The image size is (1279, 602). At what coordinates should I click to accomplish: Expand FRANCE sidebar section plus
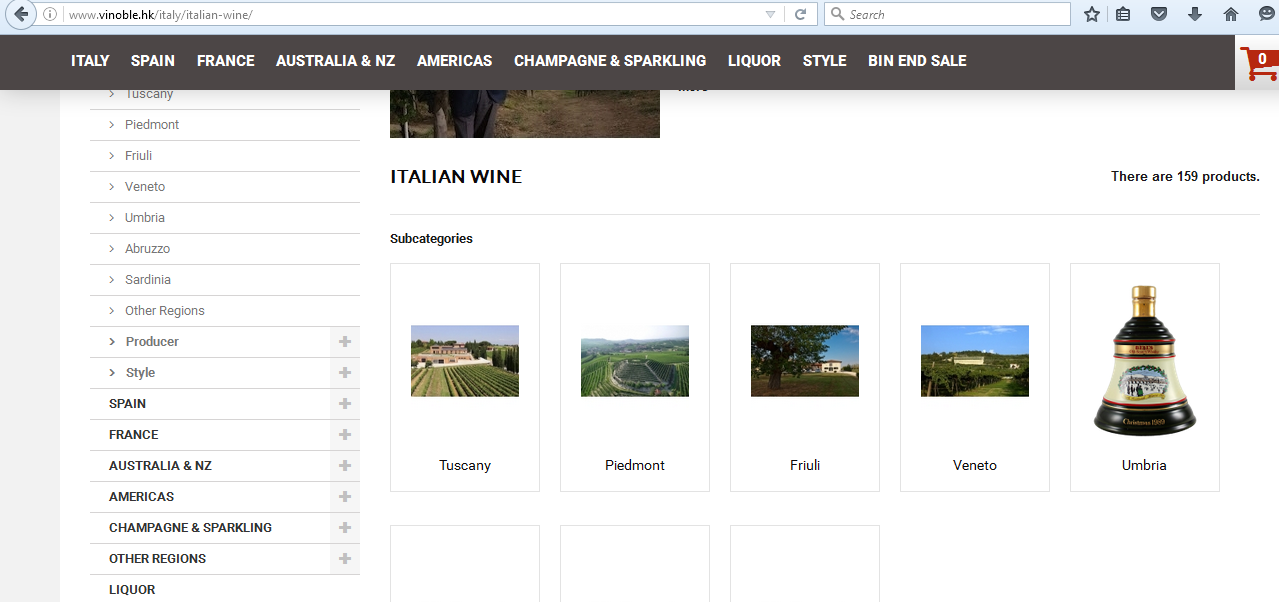click(345, 435)
